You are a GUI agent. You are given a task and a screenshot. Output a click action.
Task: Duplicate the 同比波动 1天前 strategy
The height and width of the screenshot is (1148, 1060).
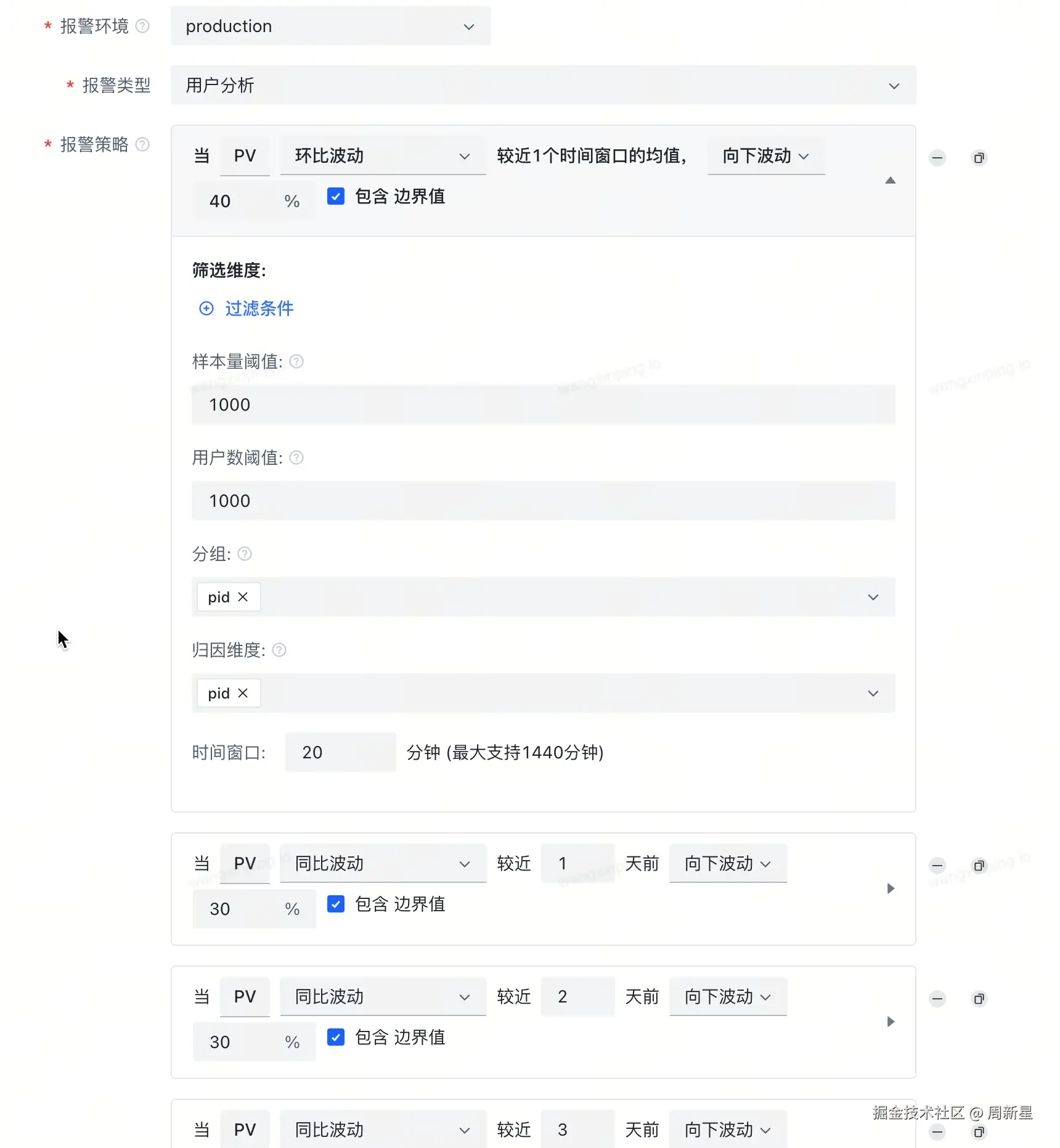point(979,866)
